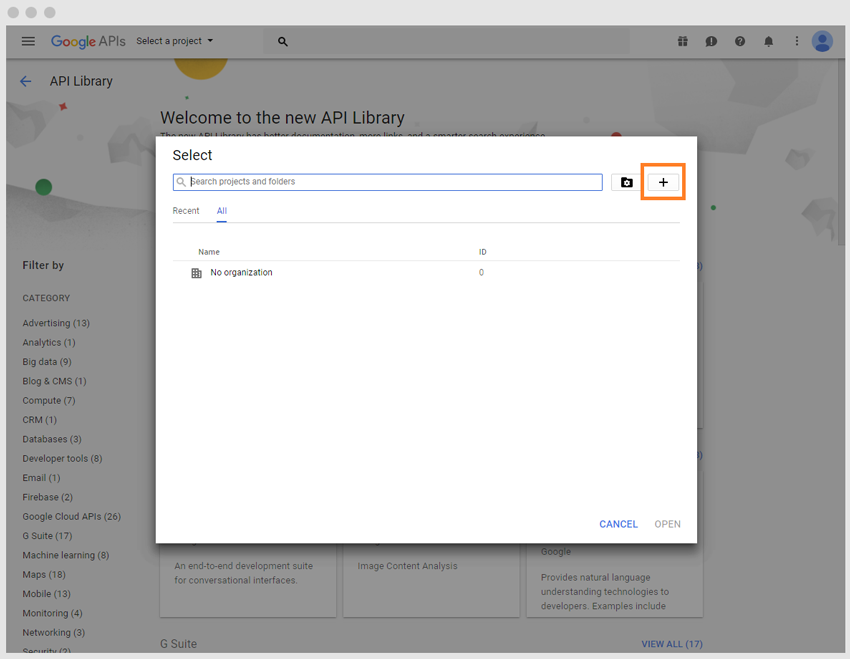Select the No organization row

pos(426,273)
